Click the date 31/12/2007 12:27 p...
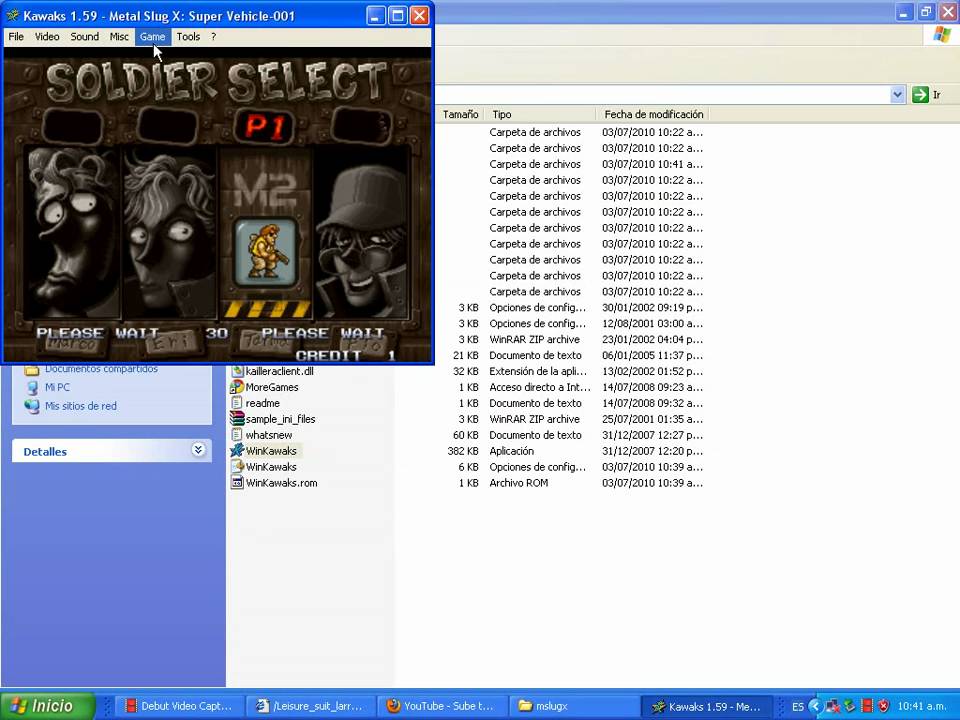Viewport: 960px width, 720px height. 652,435
